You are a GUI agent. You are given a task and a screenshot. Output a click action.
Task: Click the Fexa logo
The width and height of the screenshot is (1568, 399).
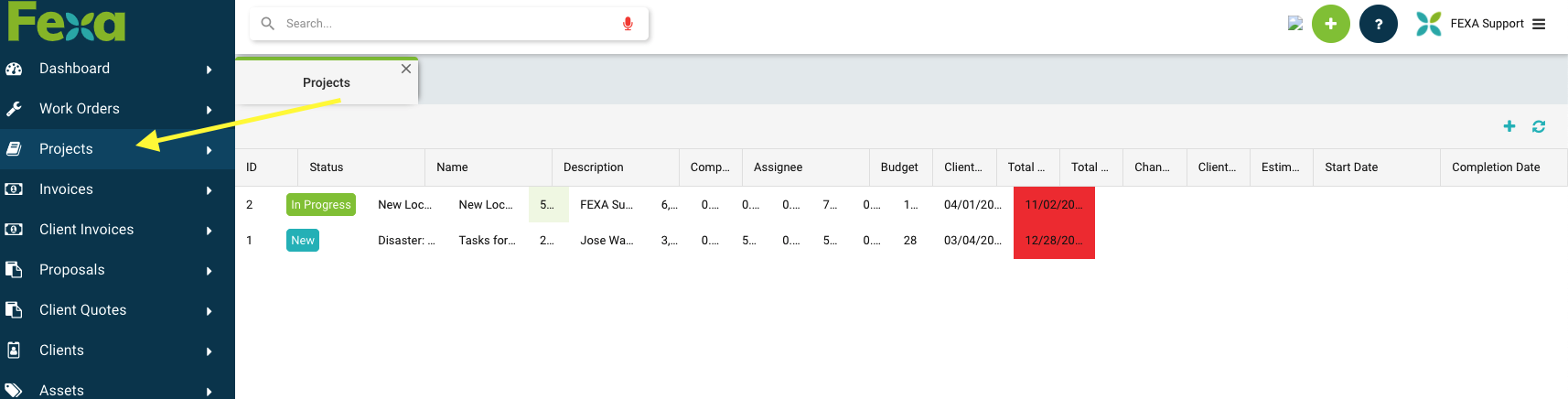tap(66, 22)
